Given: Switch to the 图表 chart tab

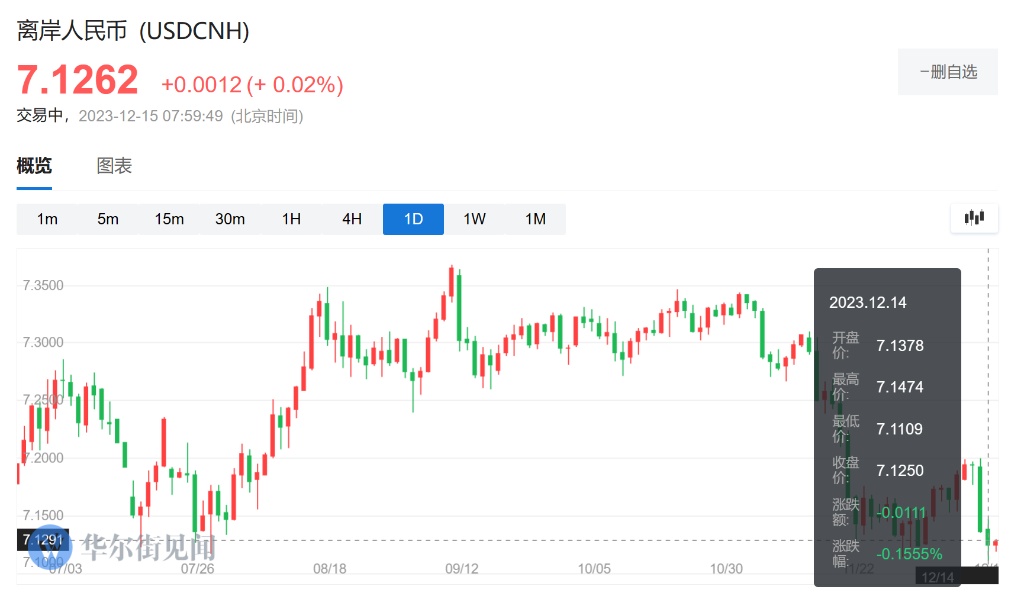Looking at the screenshot, I should coord(114,166).
